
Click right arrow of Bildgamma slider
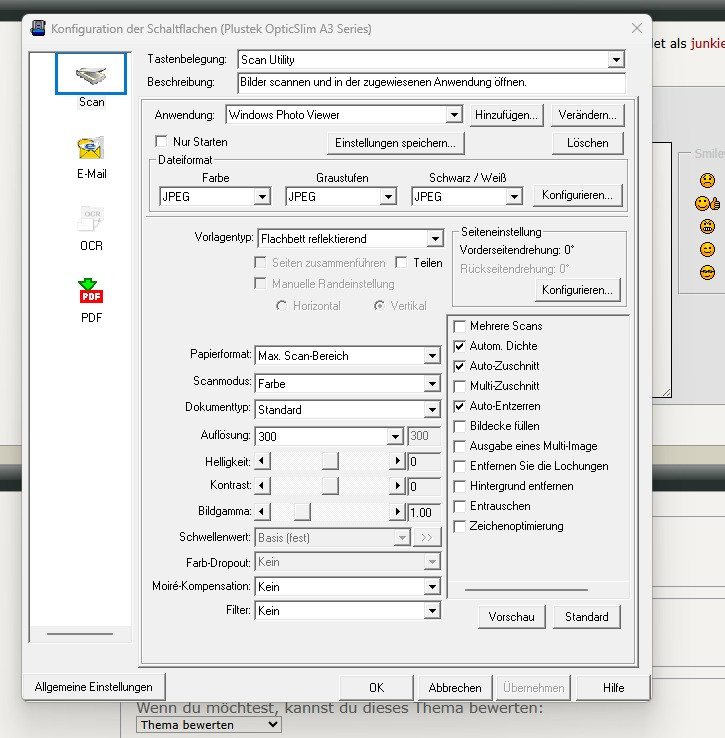tap(398, 512)
